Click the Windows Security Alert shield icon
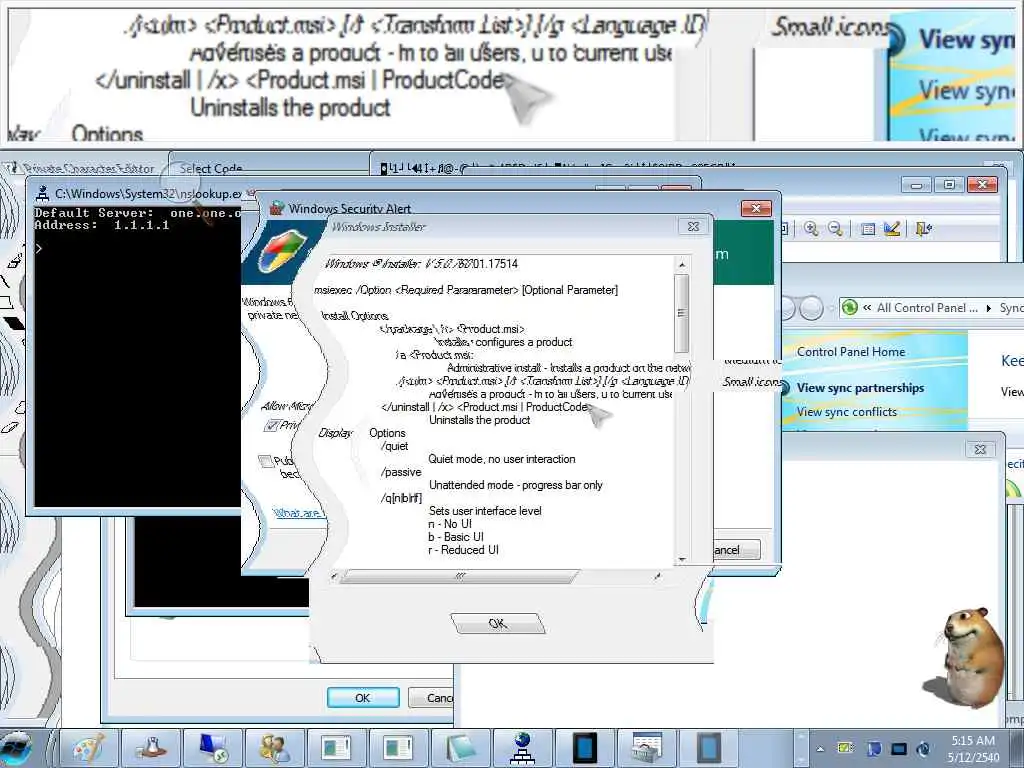 click(x=281, y=252)
